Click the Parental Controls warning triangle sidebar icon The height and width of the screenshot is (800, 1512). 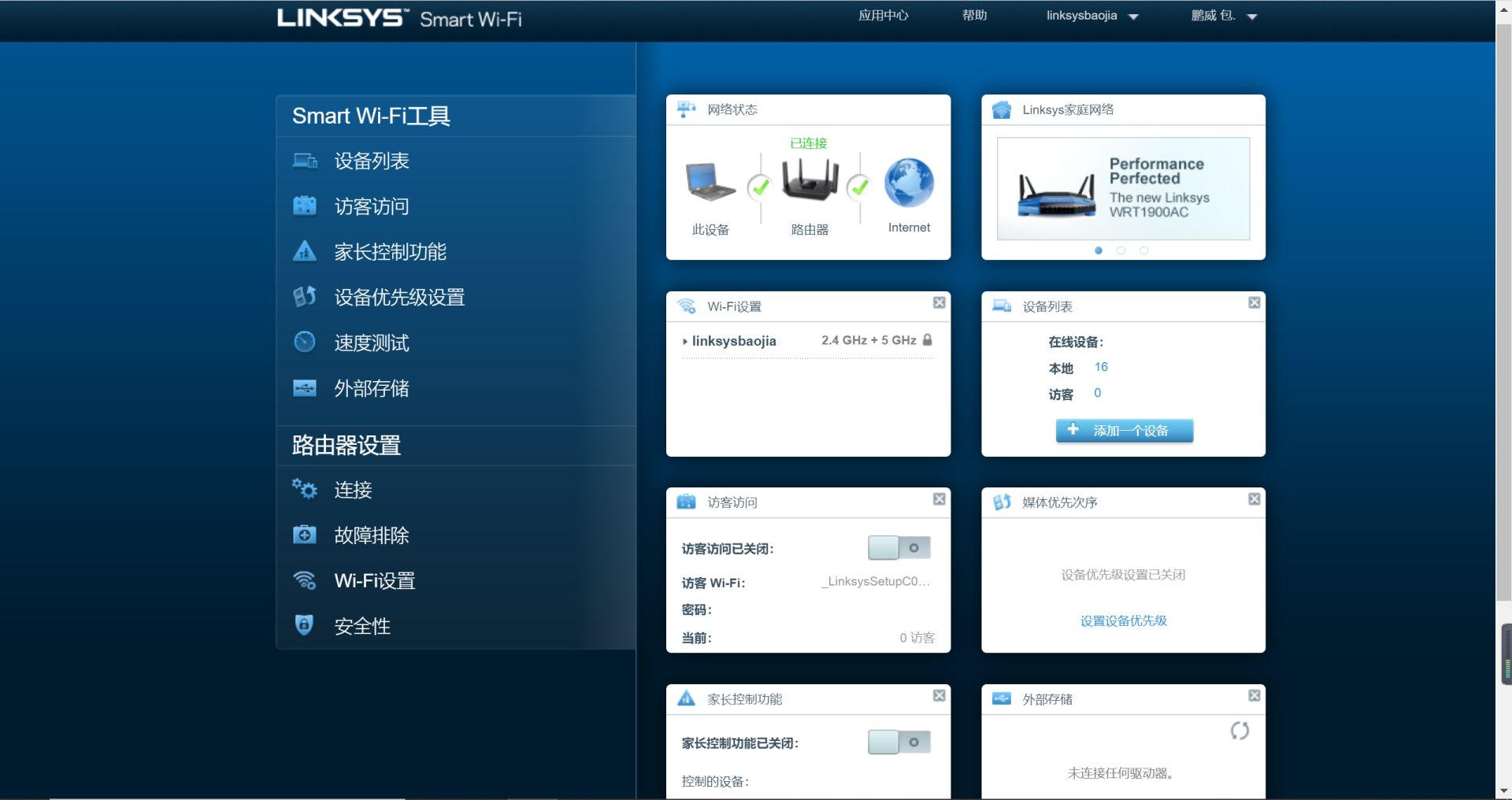pos(305,251)
